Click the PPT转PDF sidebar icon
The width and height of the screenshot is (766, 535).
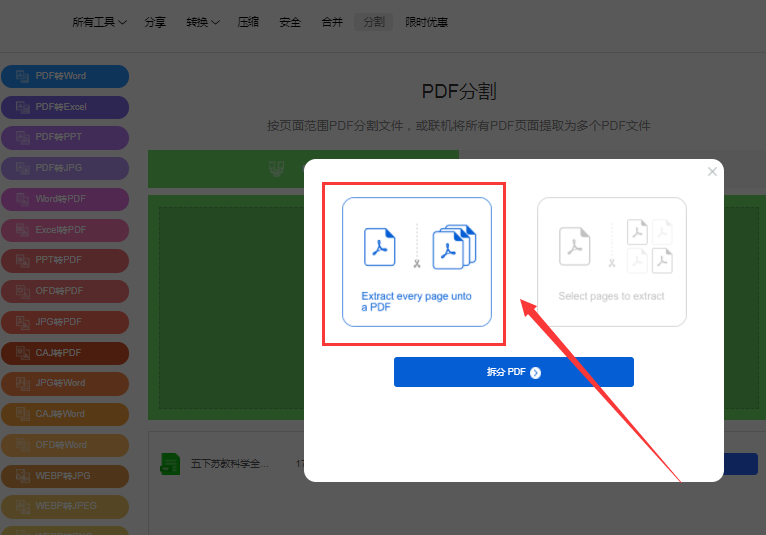[22, 260]
